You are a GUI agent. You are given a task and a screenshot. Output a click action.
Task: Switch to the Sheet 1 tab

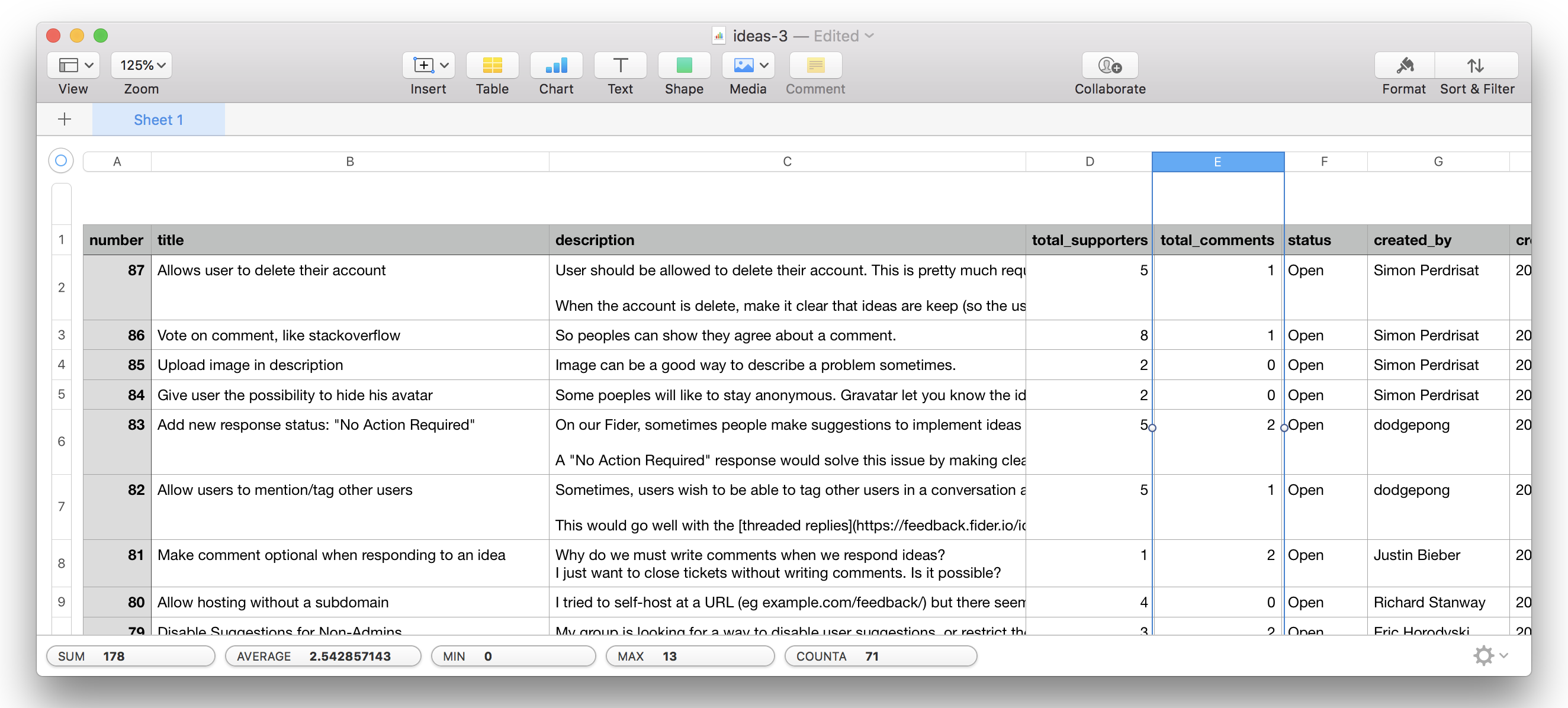158,120
